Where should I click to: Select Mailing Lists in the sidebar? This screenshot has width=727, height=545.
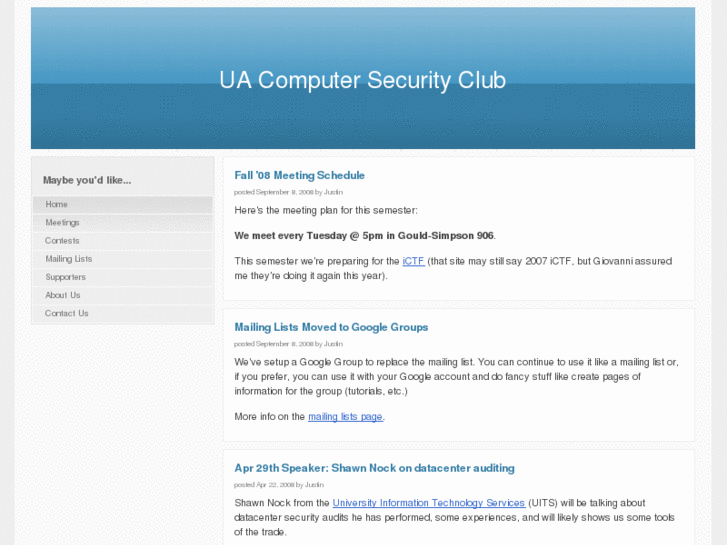point(68,259)
